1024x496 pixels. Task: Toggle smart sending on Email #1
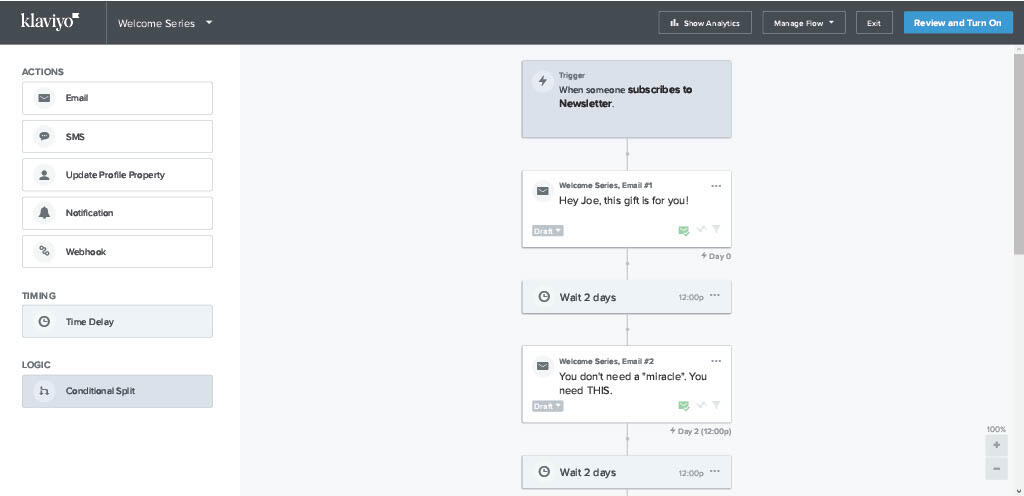[684, 231]
